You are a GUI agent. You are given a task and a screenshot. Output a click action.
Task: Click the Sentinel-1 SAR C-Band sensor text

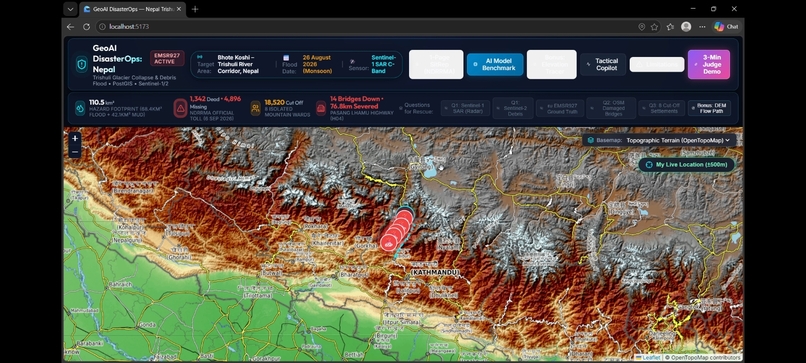(383, 64)
